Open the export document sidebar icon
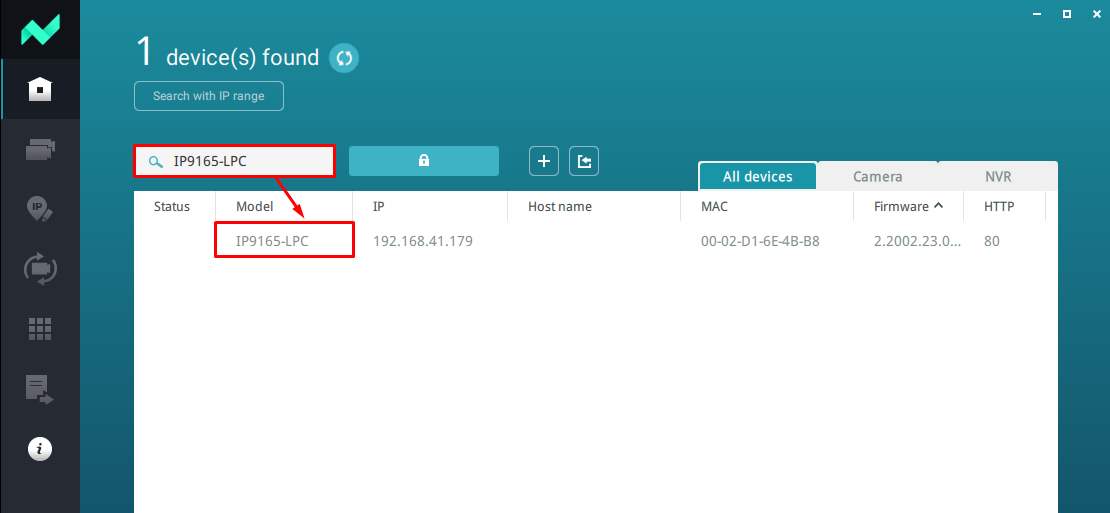Image resolution: width=1110 pixels, height=513 pixels. pyautogui.click(x=40, y=389)
